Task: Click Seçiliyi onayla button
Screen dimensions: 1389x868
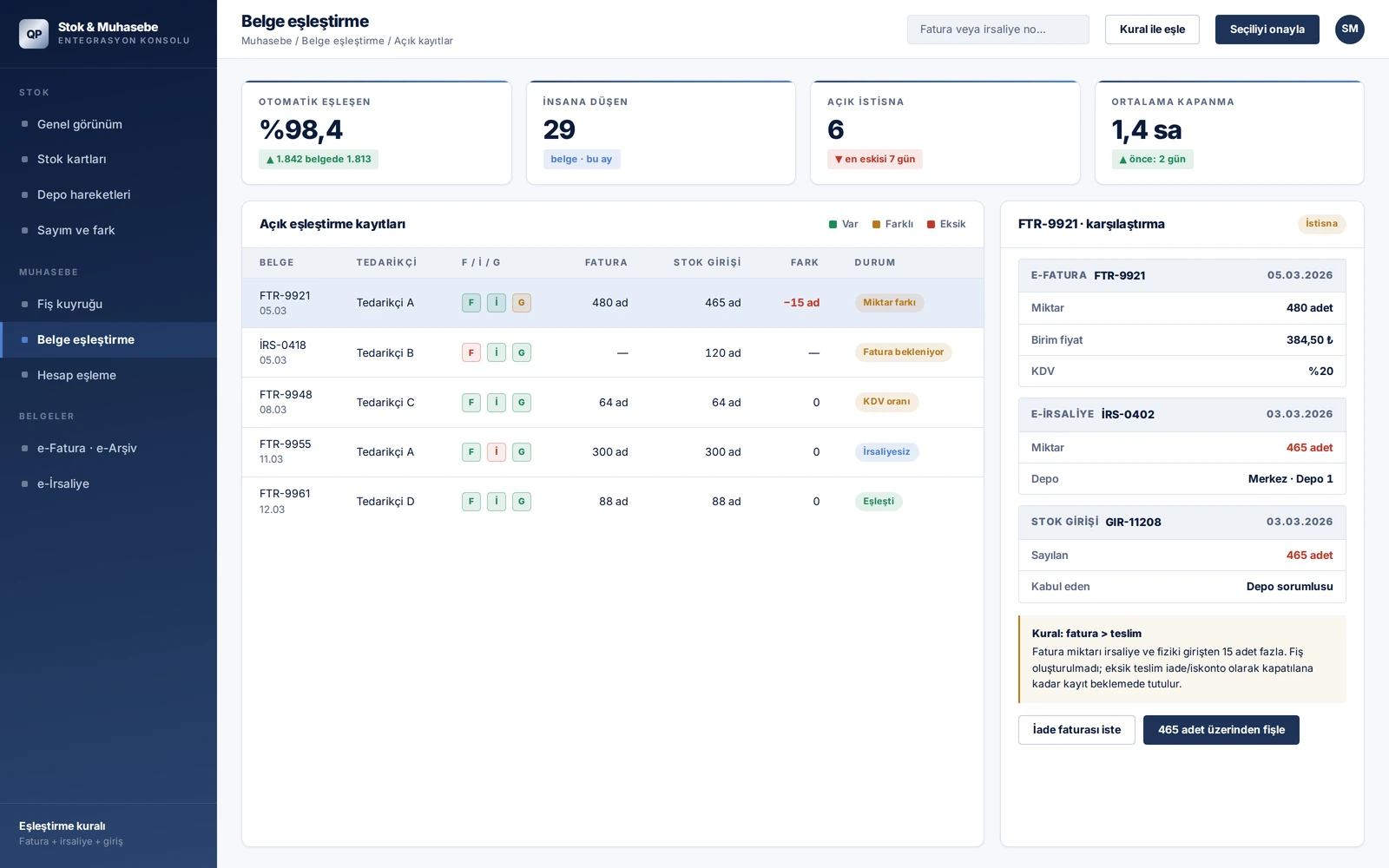Action: click(x=1267, y=30)
